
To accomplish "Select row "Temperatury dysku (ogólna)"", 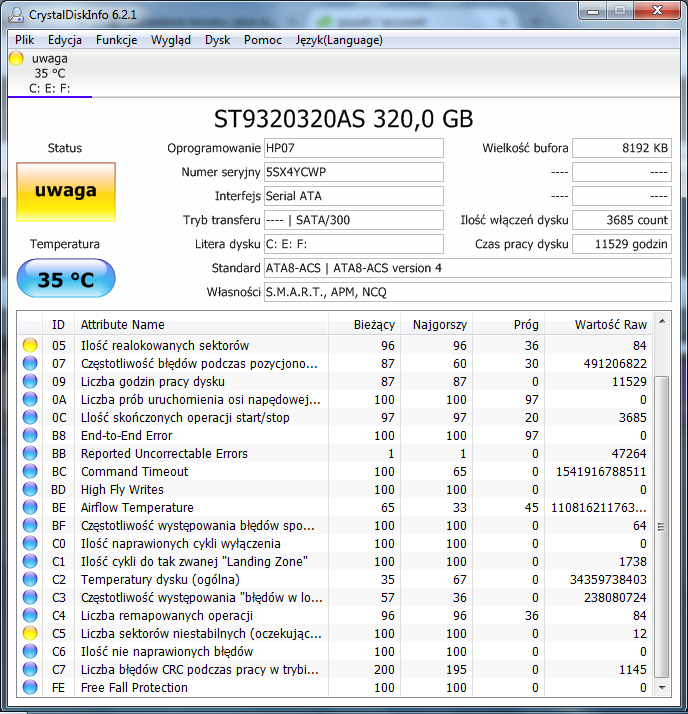I will pos(335,579).
